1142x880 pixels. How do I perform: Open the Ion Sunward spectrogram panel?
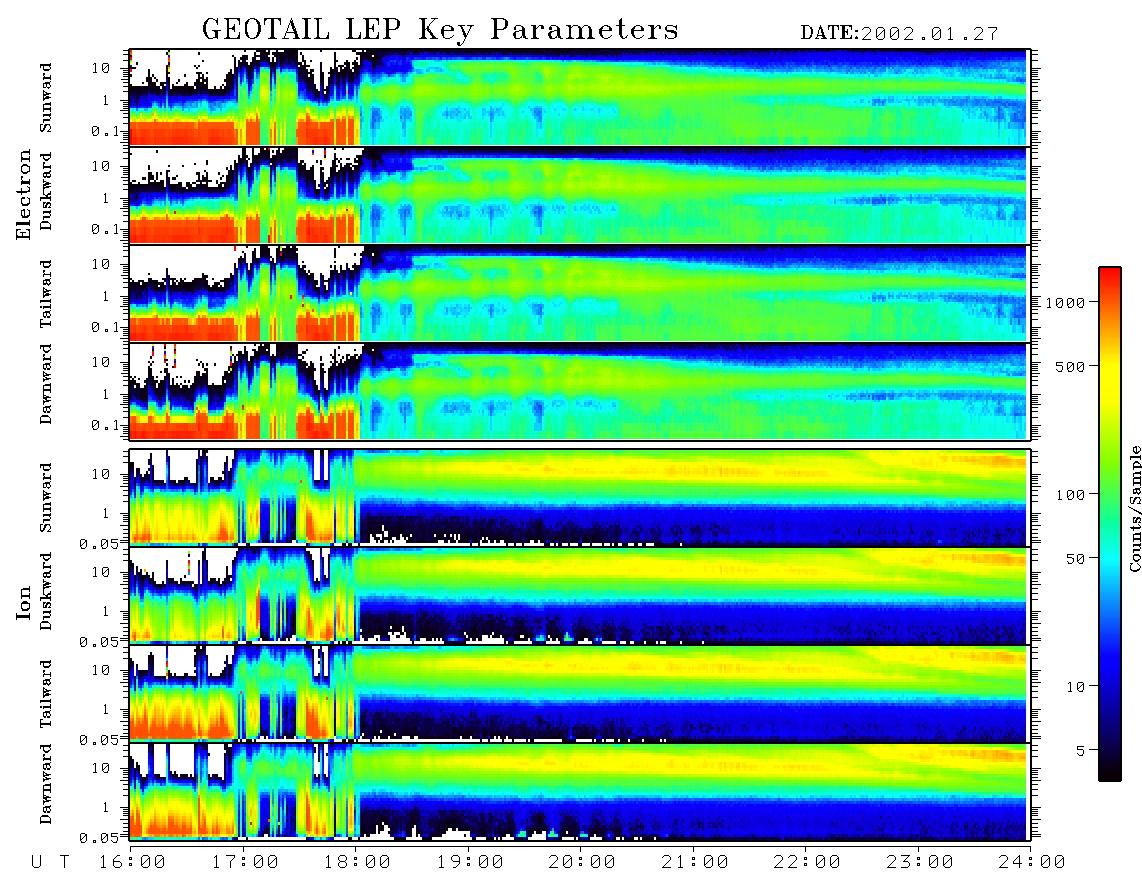(580, 497)
